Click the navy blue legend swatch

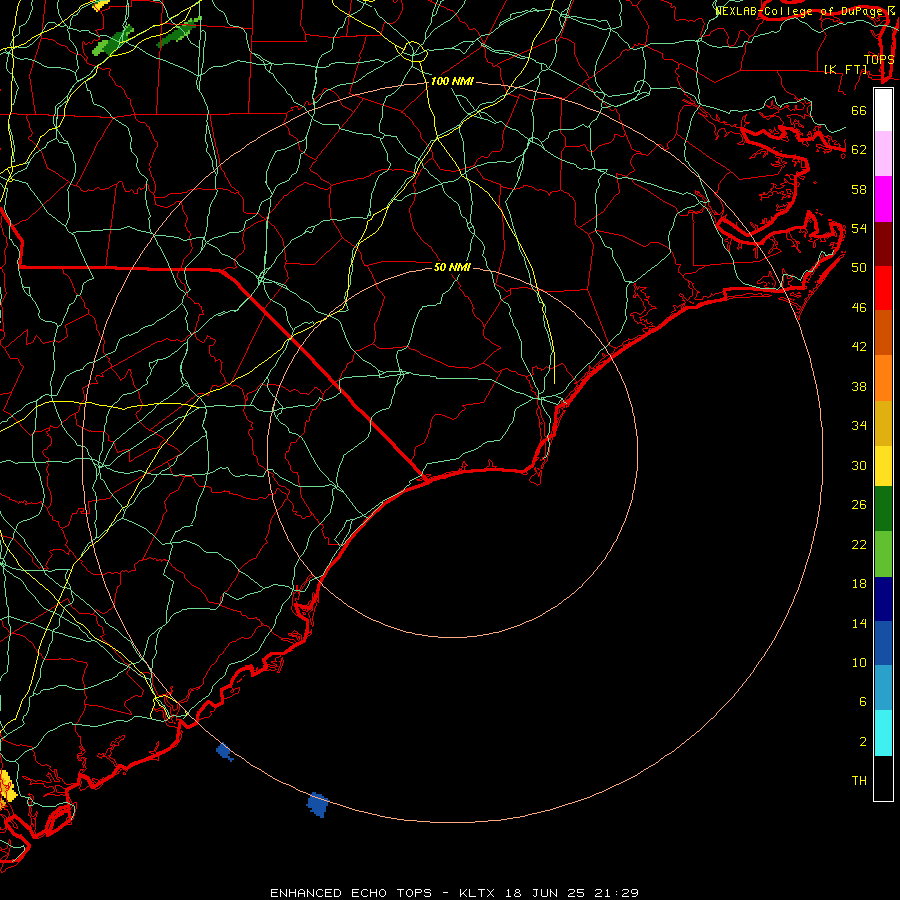point(883,599)
